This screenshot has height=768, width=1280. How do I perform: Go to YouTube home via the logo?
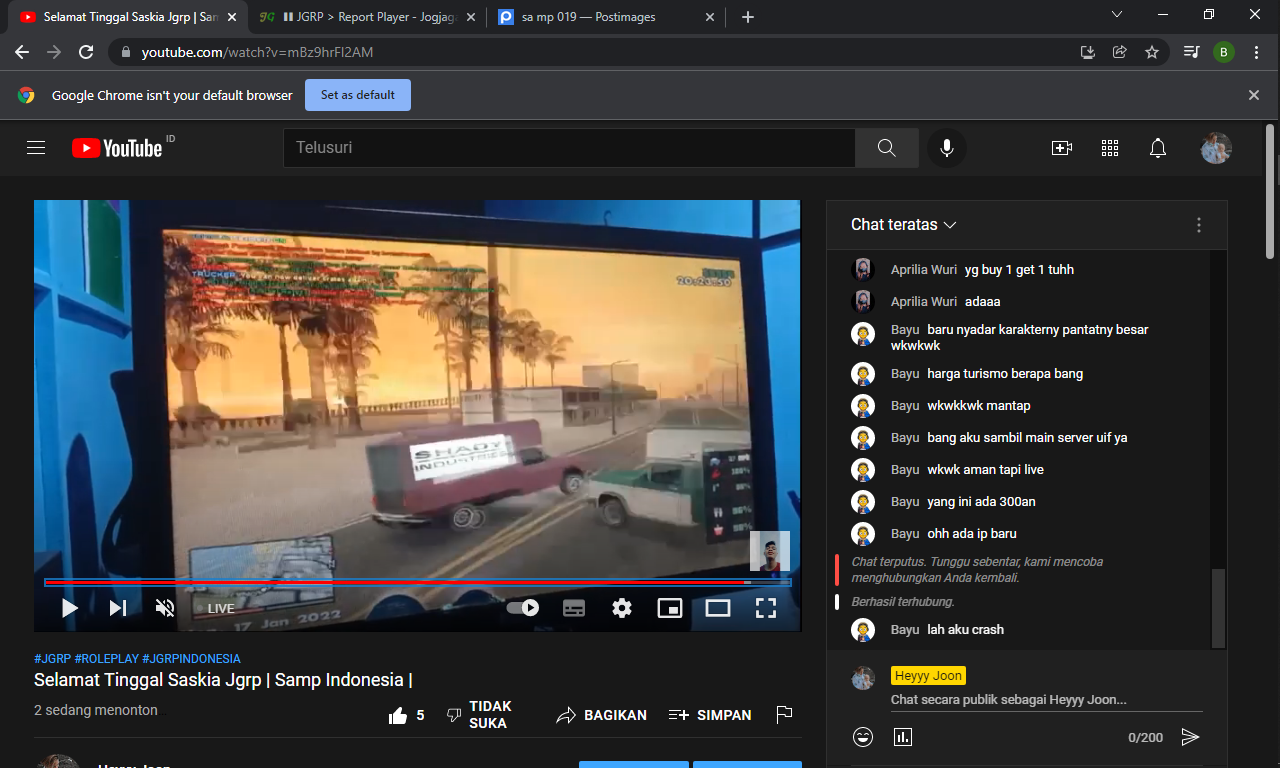(x=117, y=148)
